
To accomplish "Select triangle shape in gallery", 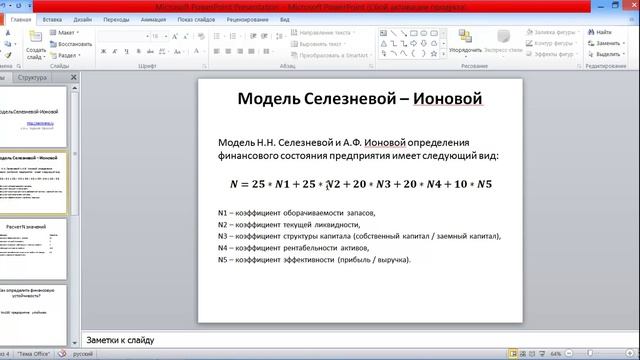I will [383, 43].
